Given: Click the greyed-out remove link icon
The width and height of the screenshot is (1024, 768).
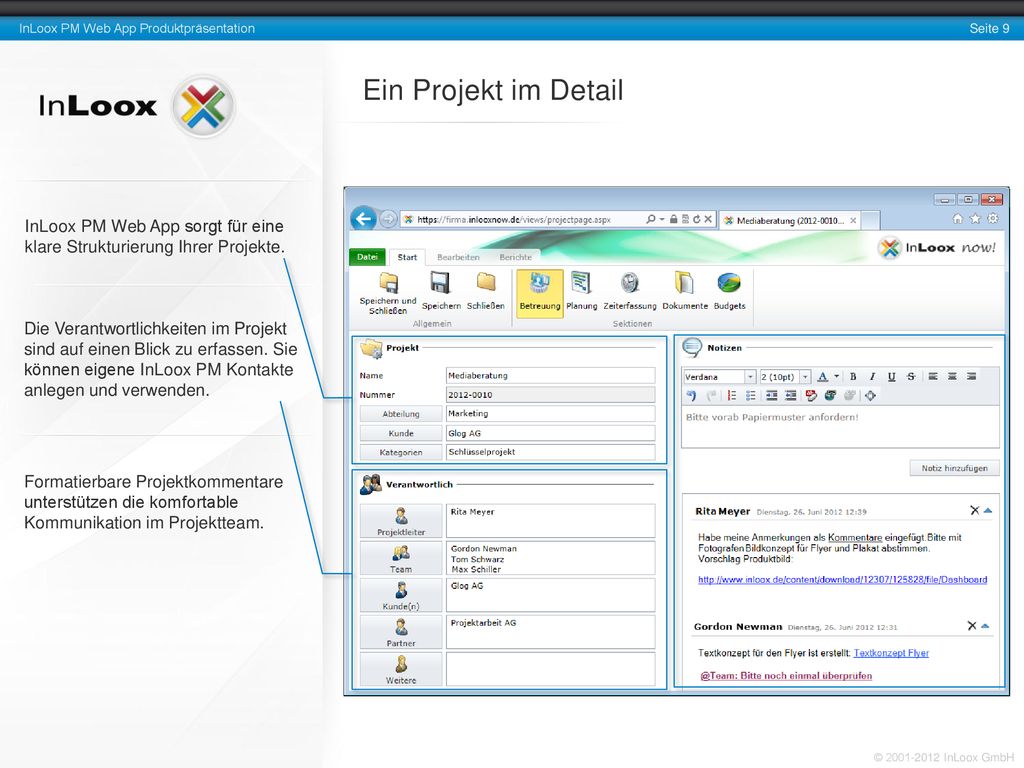Looking at the screenshot, I should (x=850, y=396).
